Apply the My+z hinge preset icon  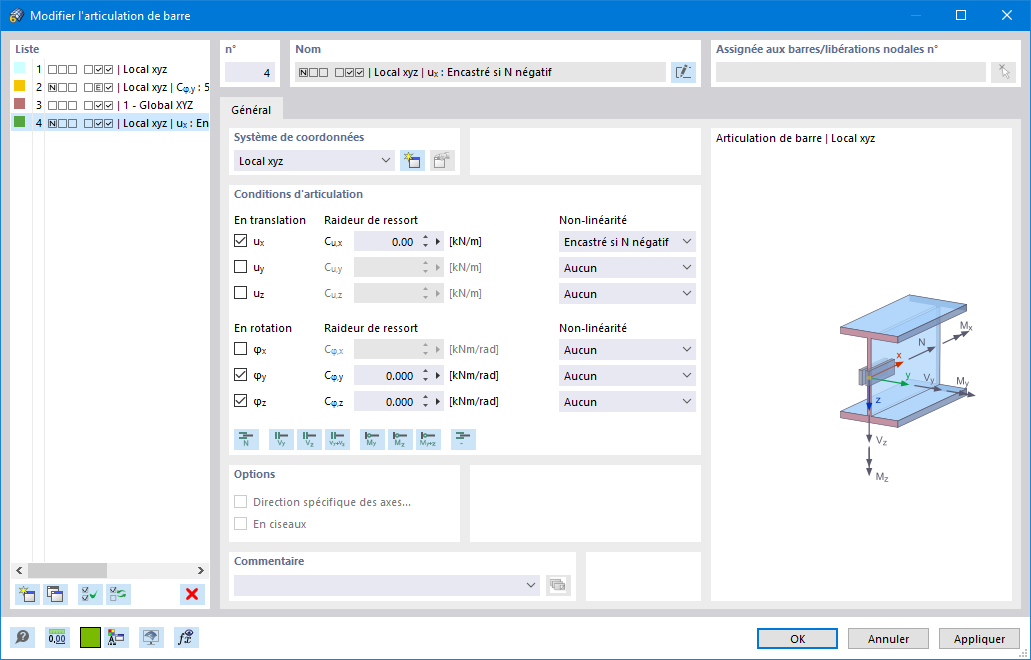point(428,439)
